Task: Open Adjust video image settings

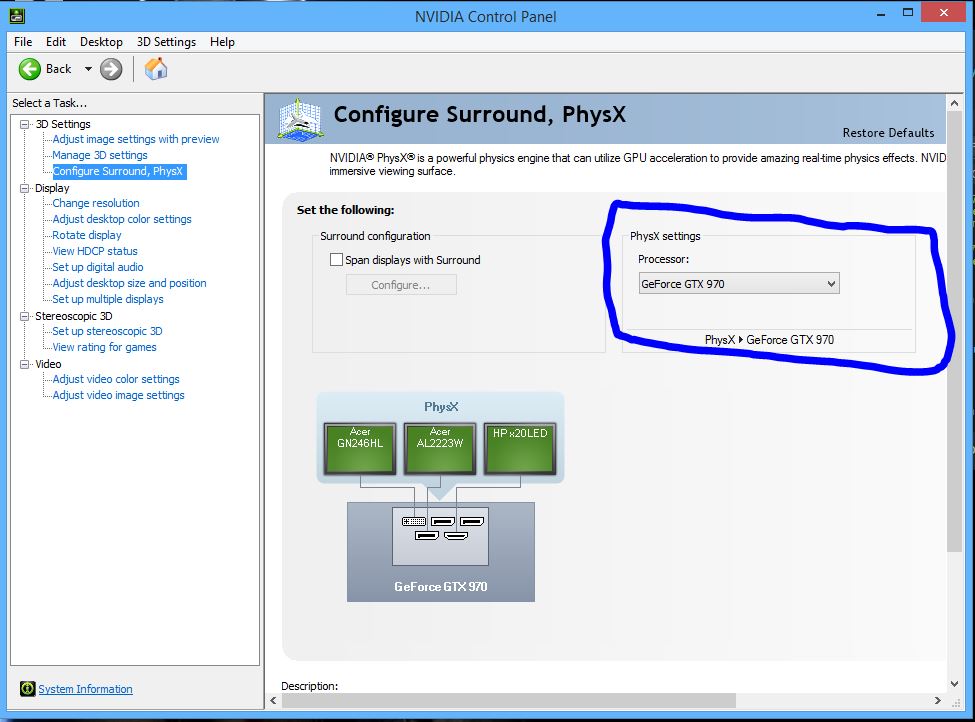Action: pos(118,395)
